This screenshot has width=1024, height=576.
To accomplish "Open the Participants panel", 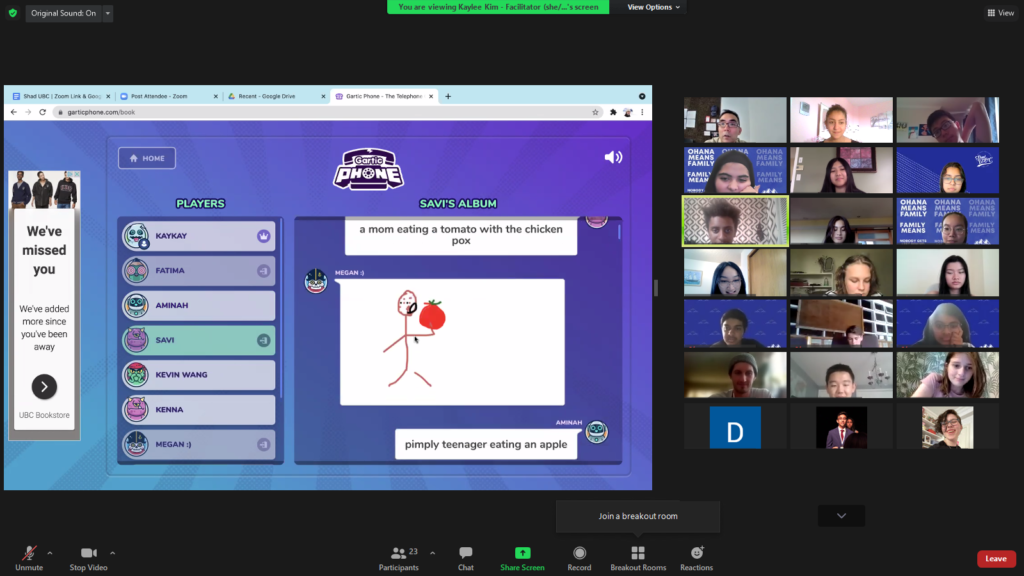I will (x=398, y=558).
